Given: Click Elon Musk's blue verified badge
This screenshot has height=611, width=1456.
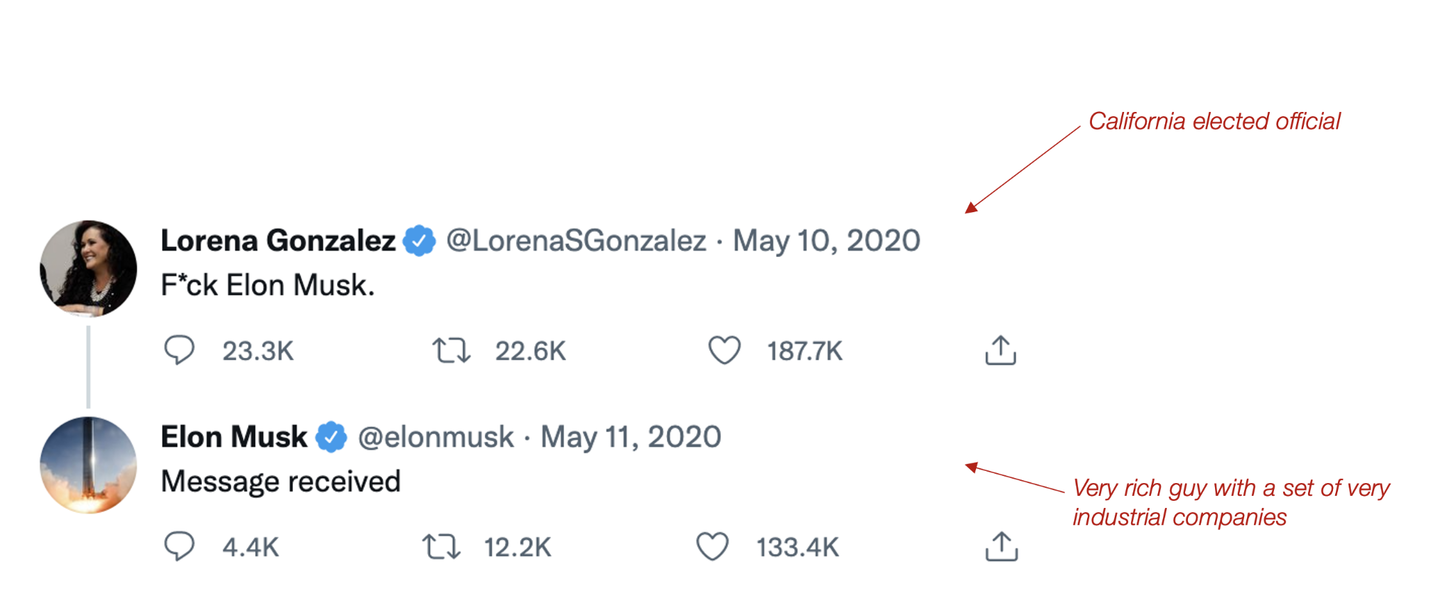Looking at the screenshot, I should tap(332, 437).
